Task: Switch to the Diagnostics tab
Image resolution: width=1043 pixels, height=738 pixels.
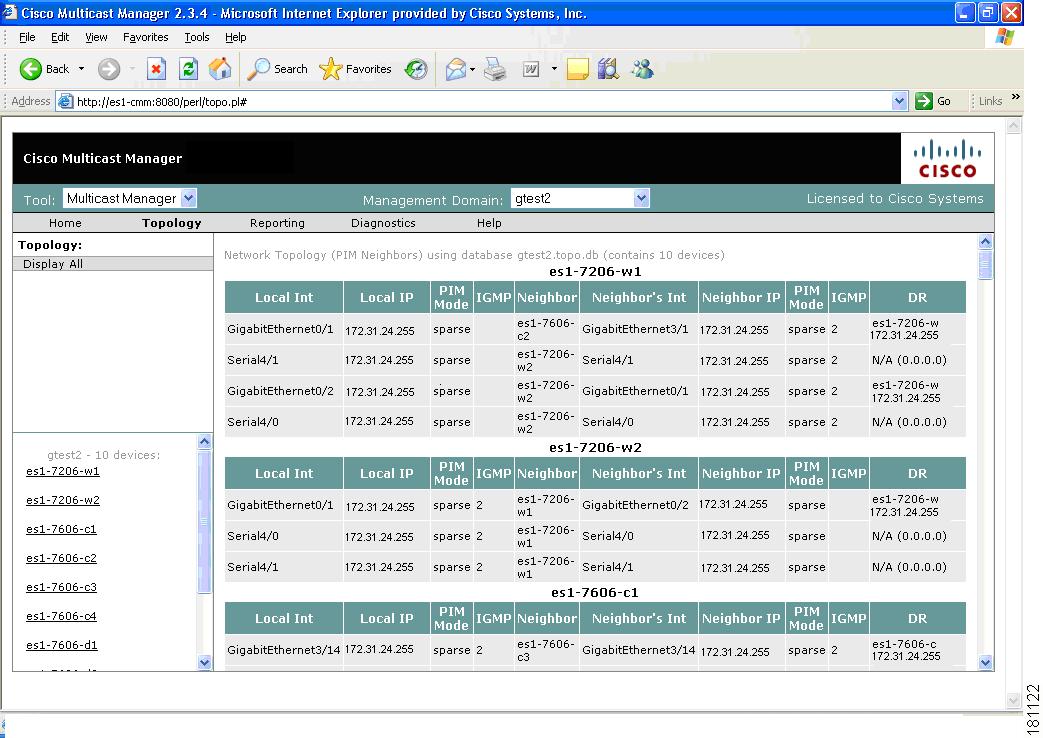Action: pyautogui.click(x=383, y=223)
